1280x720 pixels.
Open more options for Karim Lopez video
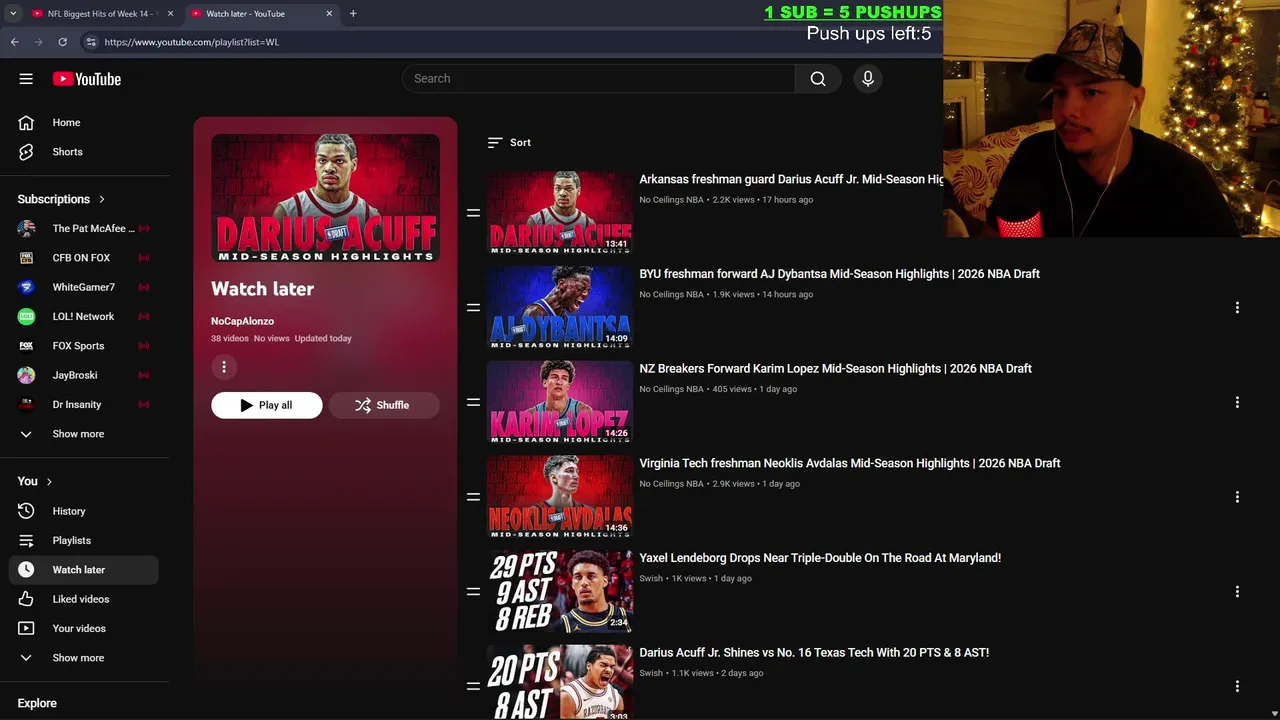pos(1237,402)
